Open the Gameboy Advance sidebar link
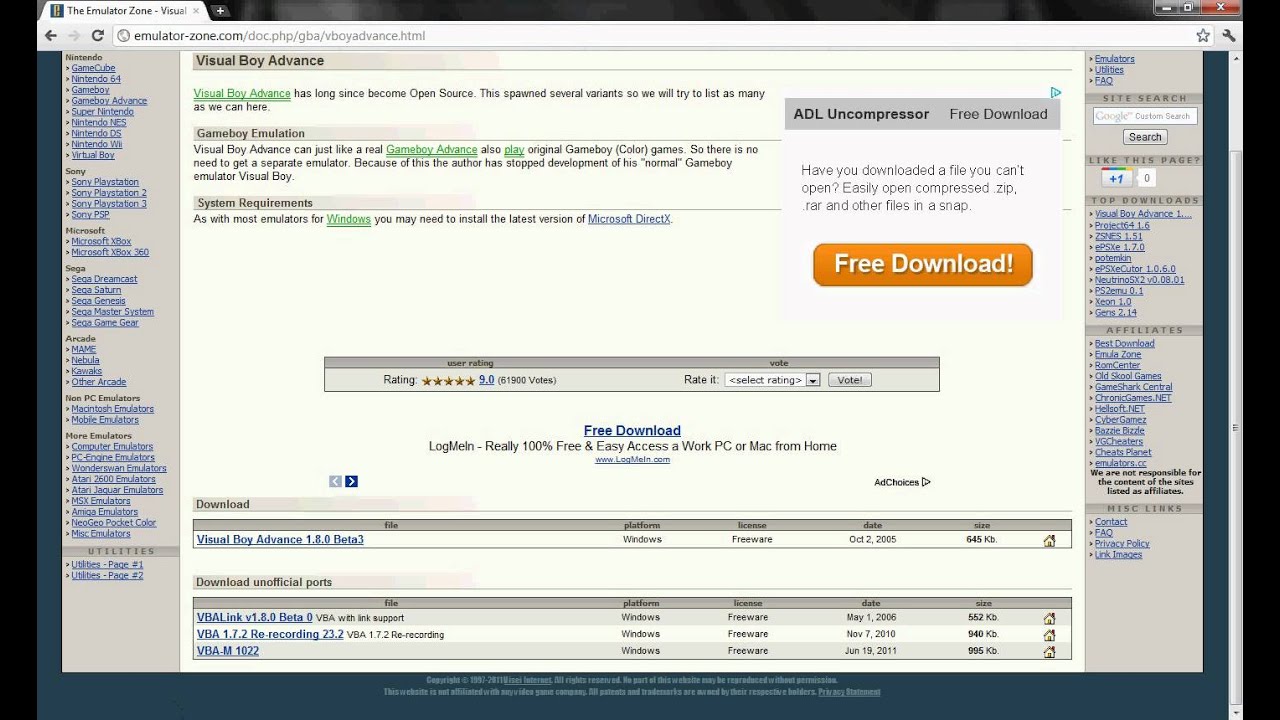Screen dimensions: 1280x720 109,101
